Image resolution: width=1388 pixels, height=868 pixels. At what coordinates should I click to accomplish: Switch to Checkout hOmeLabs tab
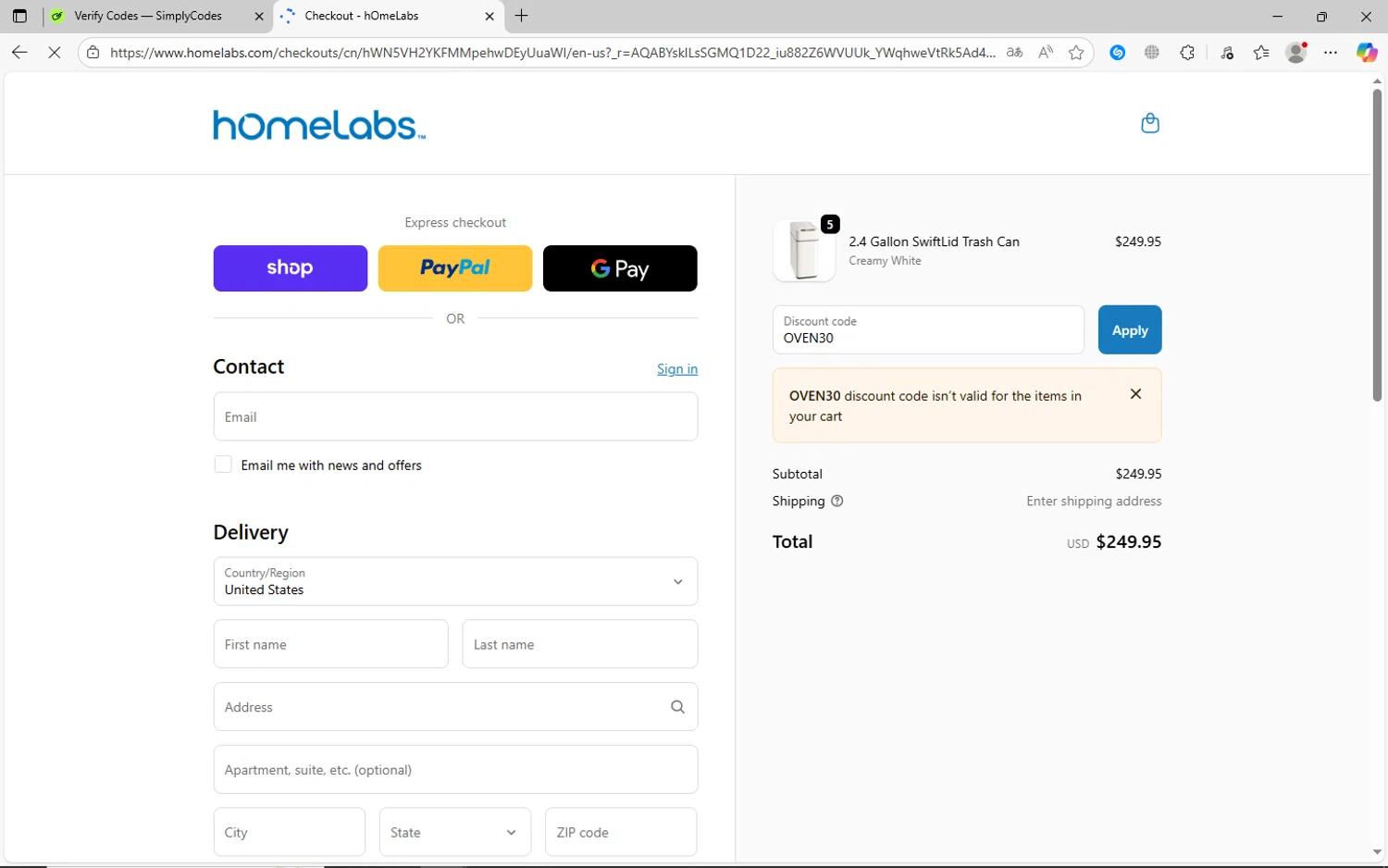coord(389,16)
